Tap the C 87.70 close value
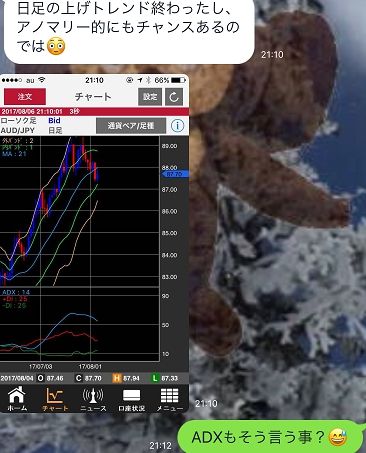The width and height of the screenshot is (366, 453). tap(88, 378)
